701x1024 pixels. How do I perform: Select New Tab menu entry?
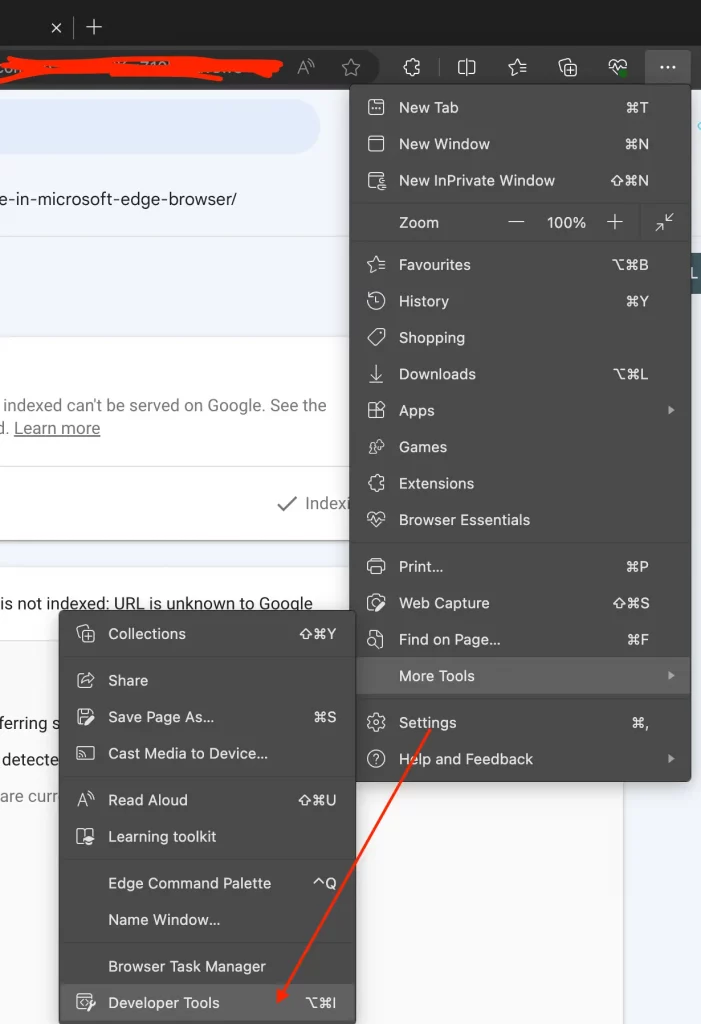[520, 108]
